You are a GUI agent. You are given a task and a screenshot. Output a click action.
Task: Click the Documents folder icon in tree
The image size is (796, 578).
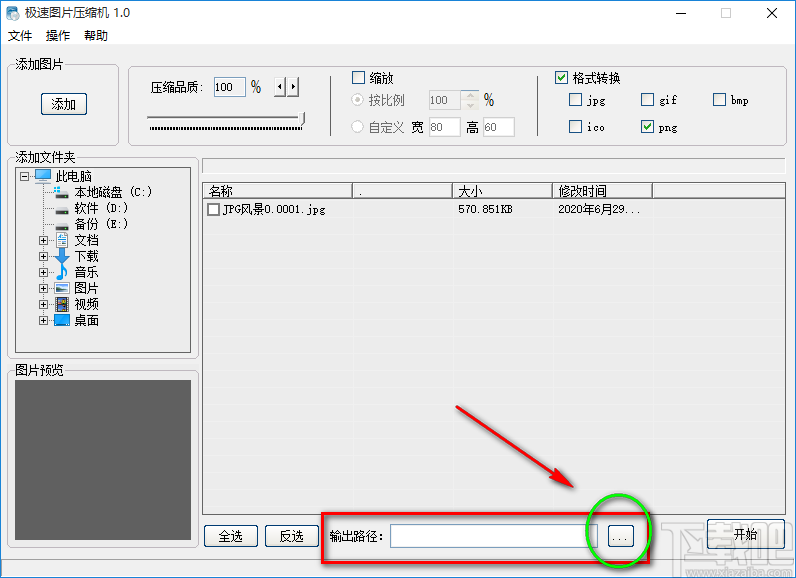click(62, 240)
